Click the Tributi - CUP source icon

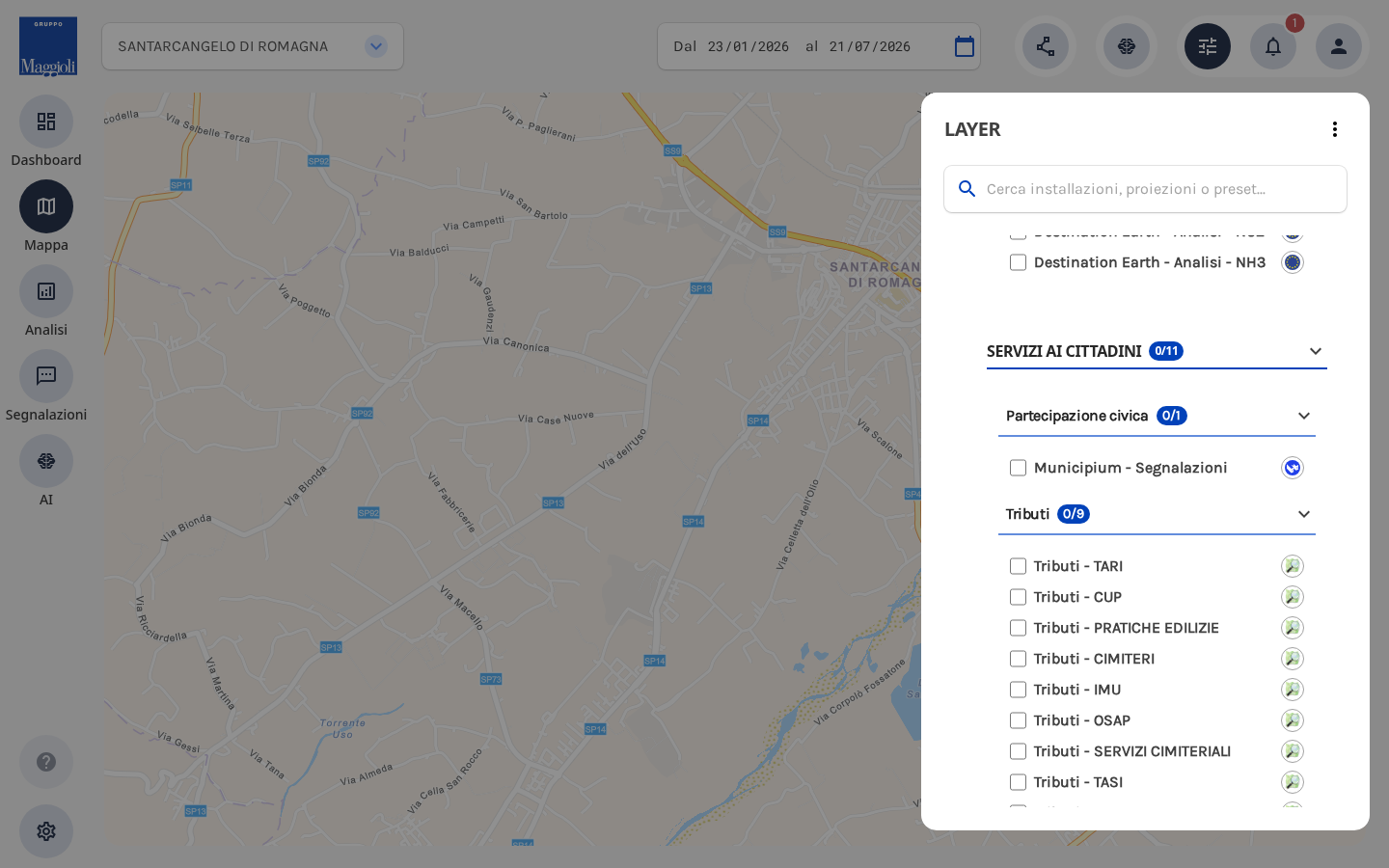tap(1293, 597)
